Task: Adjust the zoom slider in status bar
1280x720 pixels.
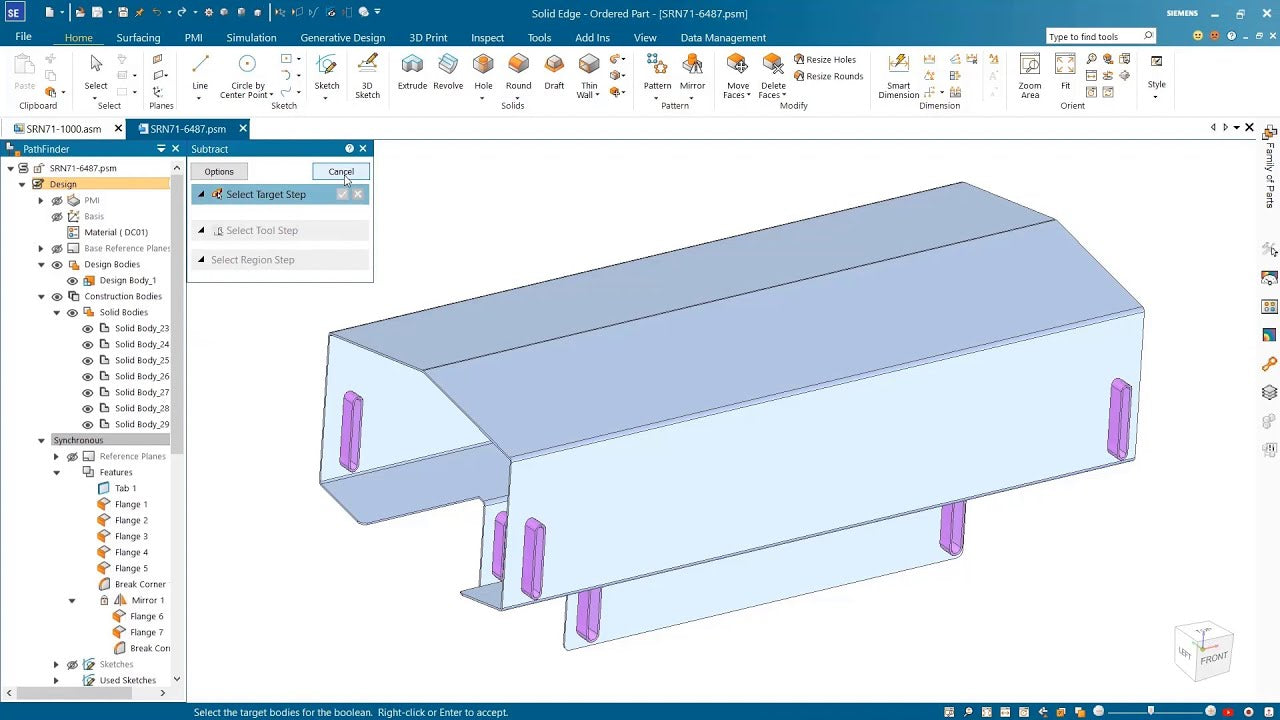Action: click(x=1150, y=711)
